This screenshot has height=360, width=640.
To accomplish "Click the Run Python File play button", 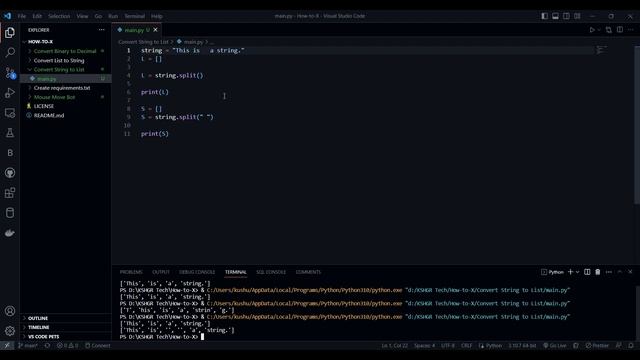I will pos(592,30).
